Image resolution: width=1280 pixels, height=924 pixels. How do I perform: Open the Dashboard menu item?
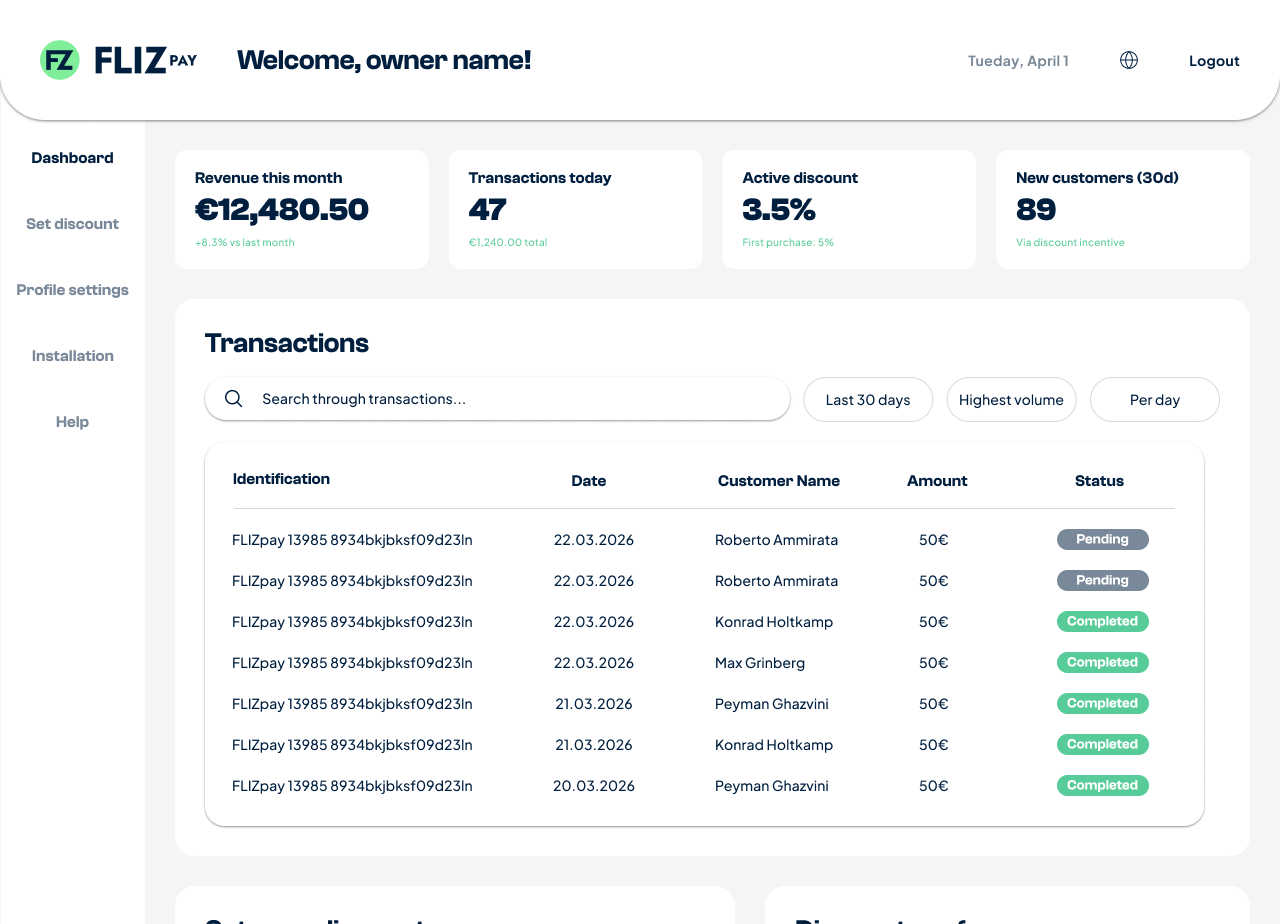pos(72,158)
